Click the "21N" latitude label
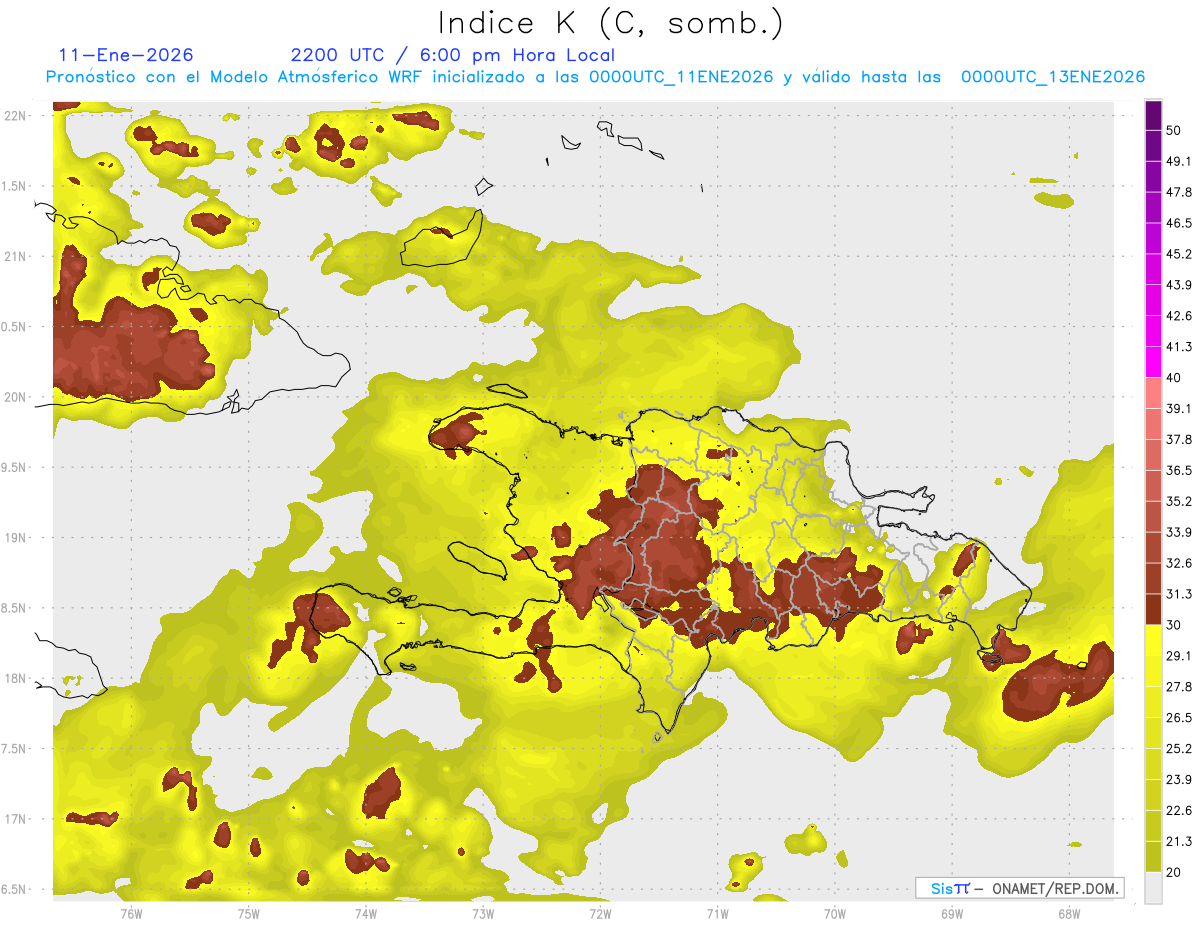Screen dimensions: 1200x927 (15, 256)
